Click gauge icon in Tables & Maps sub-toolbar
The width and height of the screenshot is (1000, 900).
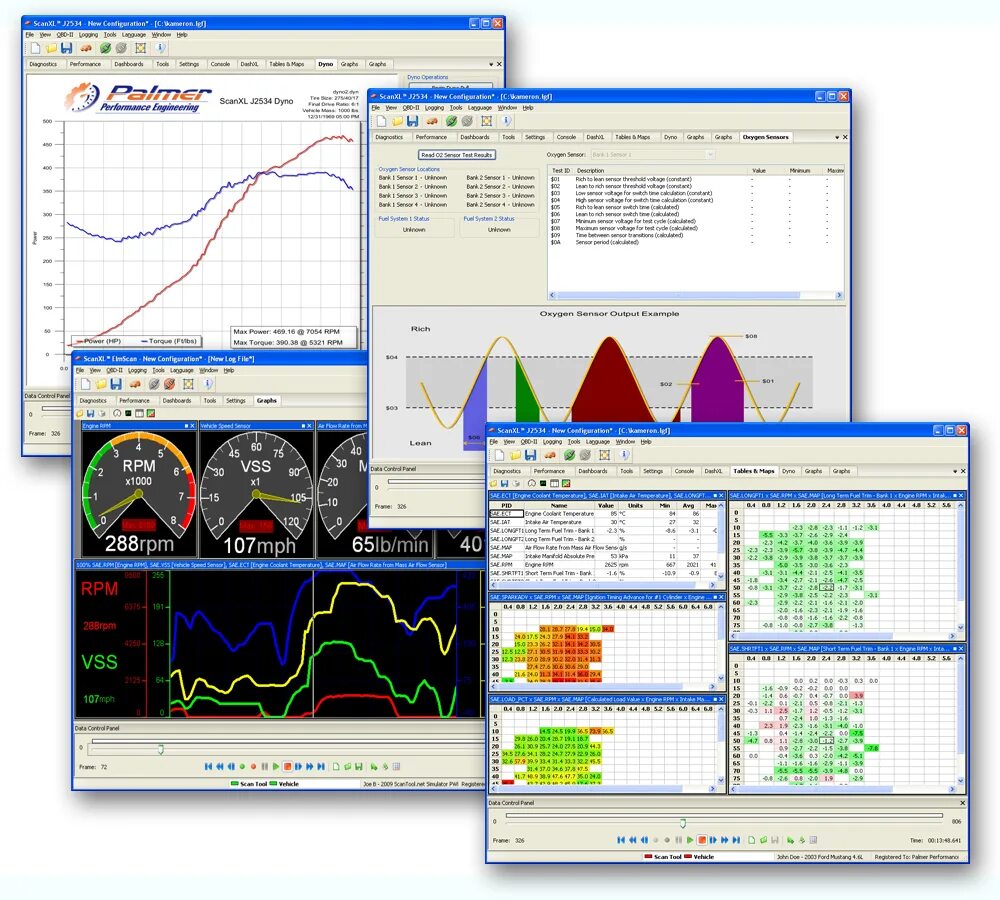531,483
